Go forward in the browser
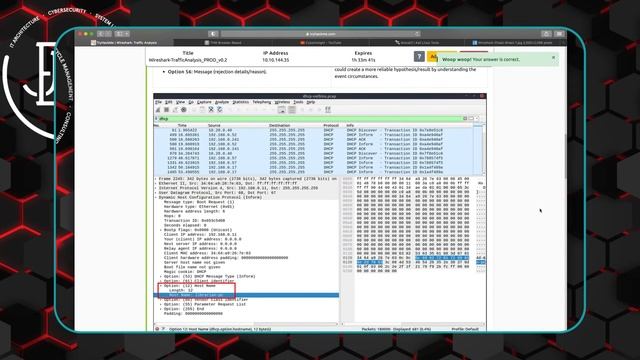 [108, 33]
